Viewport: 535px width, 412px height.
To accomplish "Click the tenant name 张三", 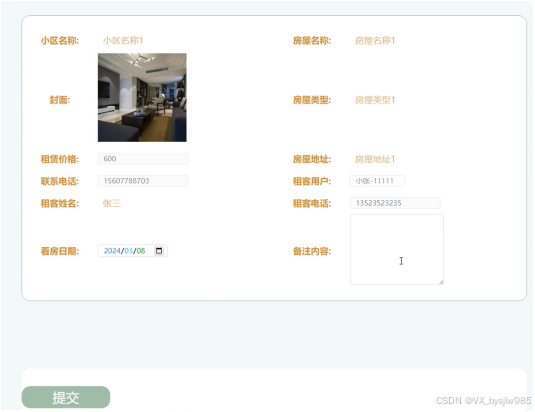I will point(112,203).
